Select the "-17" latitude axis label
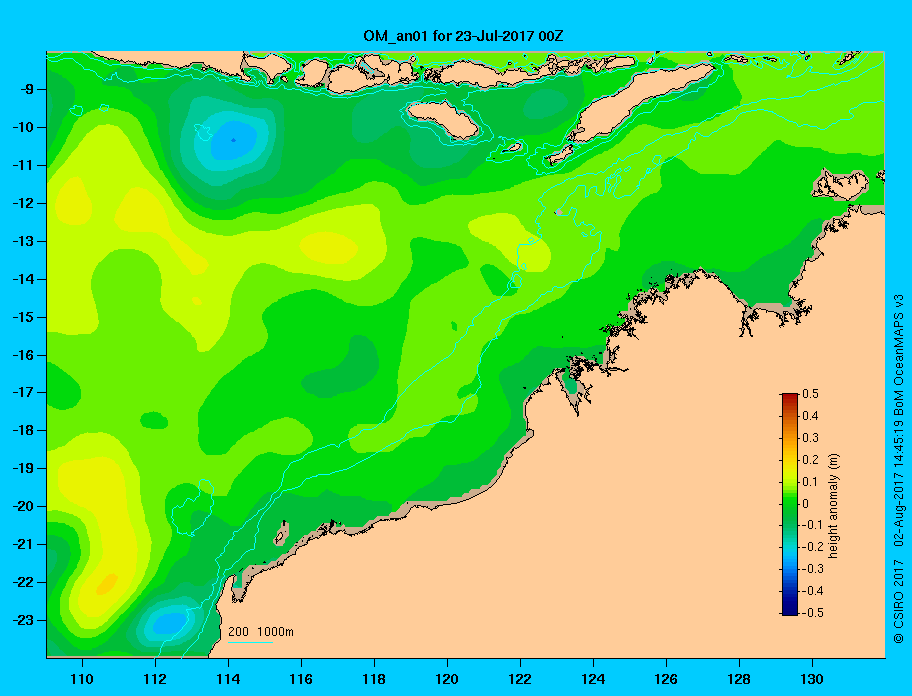This screenshot has width=912, height=696. click(24, 393)
